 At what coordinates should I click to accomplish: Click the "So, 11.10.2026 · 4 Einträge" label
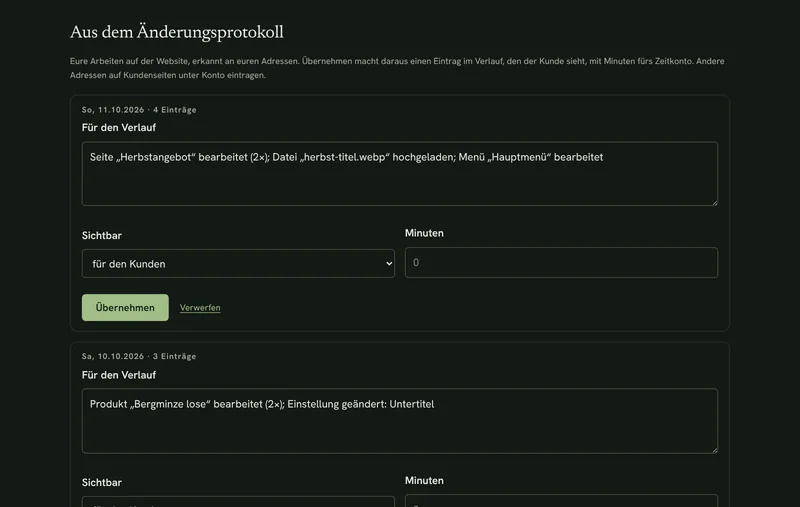139,110
